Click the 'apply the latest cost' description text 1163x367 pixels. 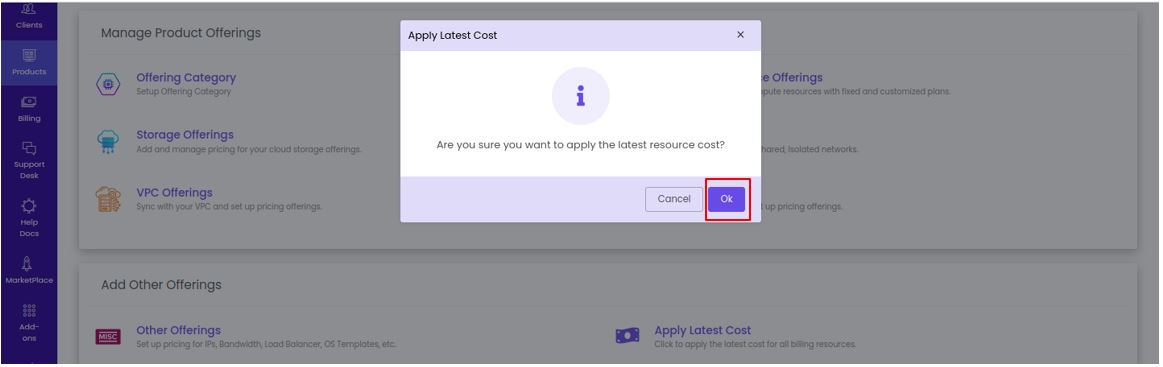[755, 345]
